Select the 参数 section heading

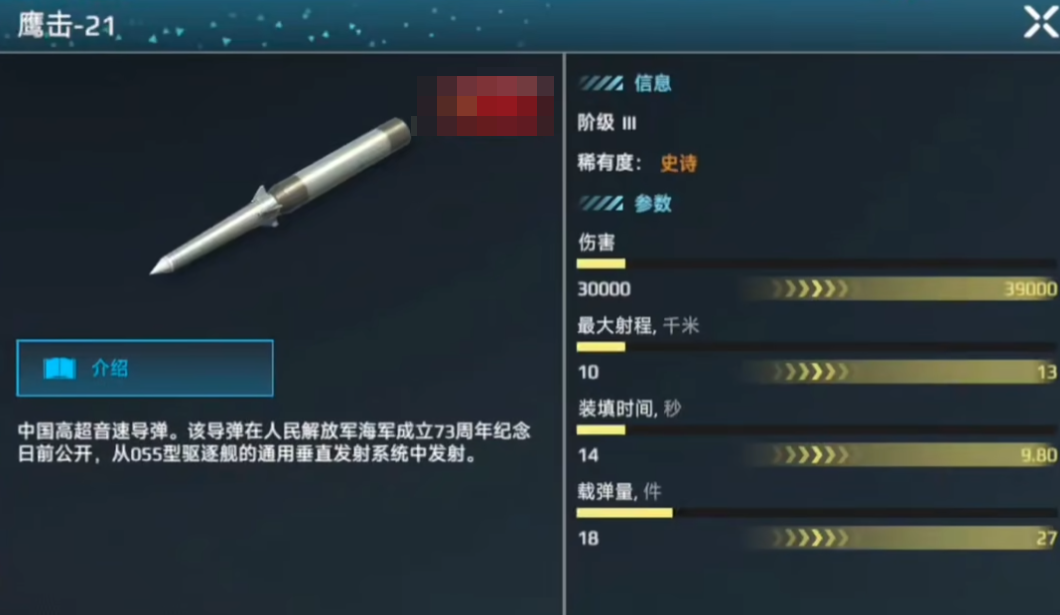click(x=652, y=203)
